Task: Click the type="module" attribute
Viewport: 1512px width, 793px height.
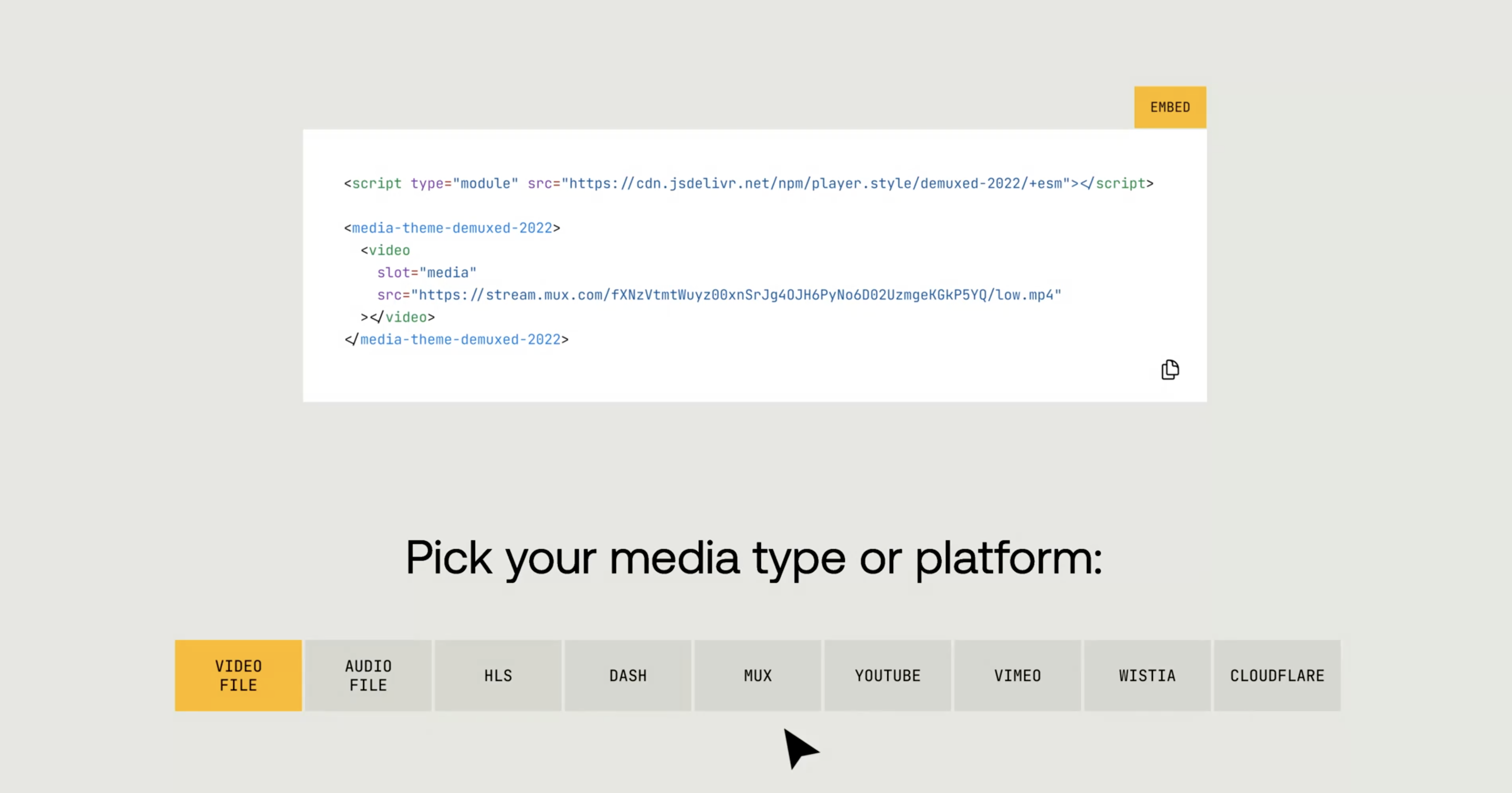Action: click(464, 184)
